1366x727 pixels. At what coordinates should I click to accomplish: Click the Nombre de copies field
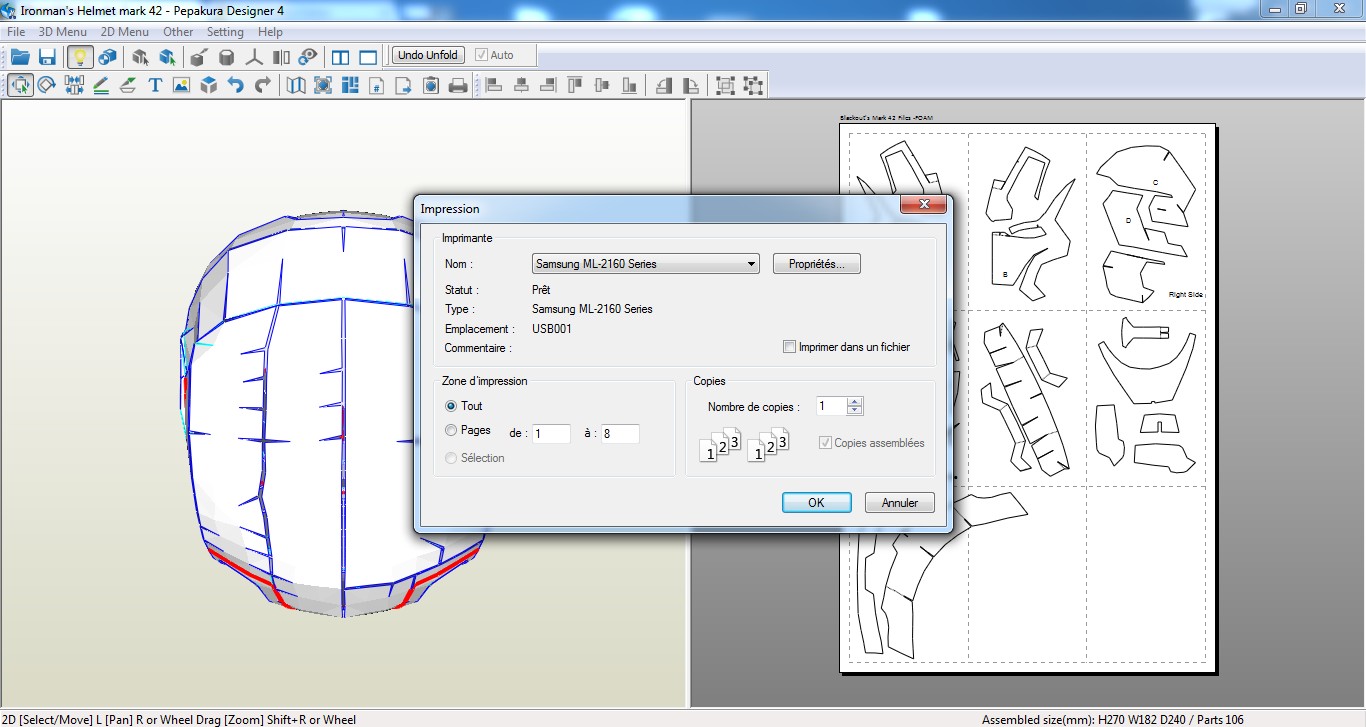point(831,406)
